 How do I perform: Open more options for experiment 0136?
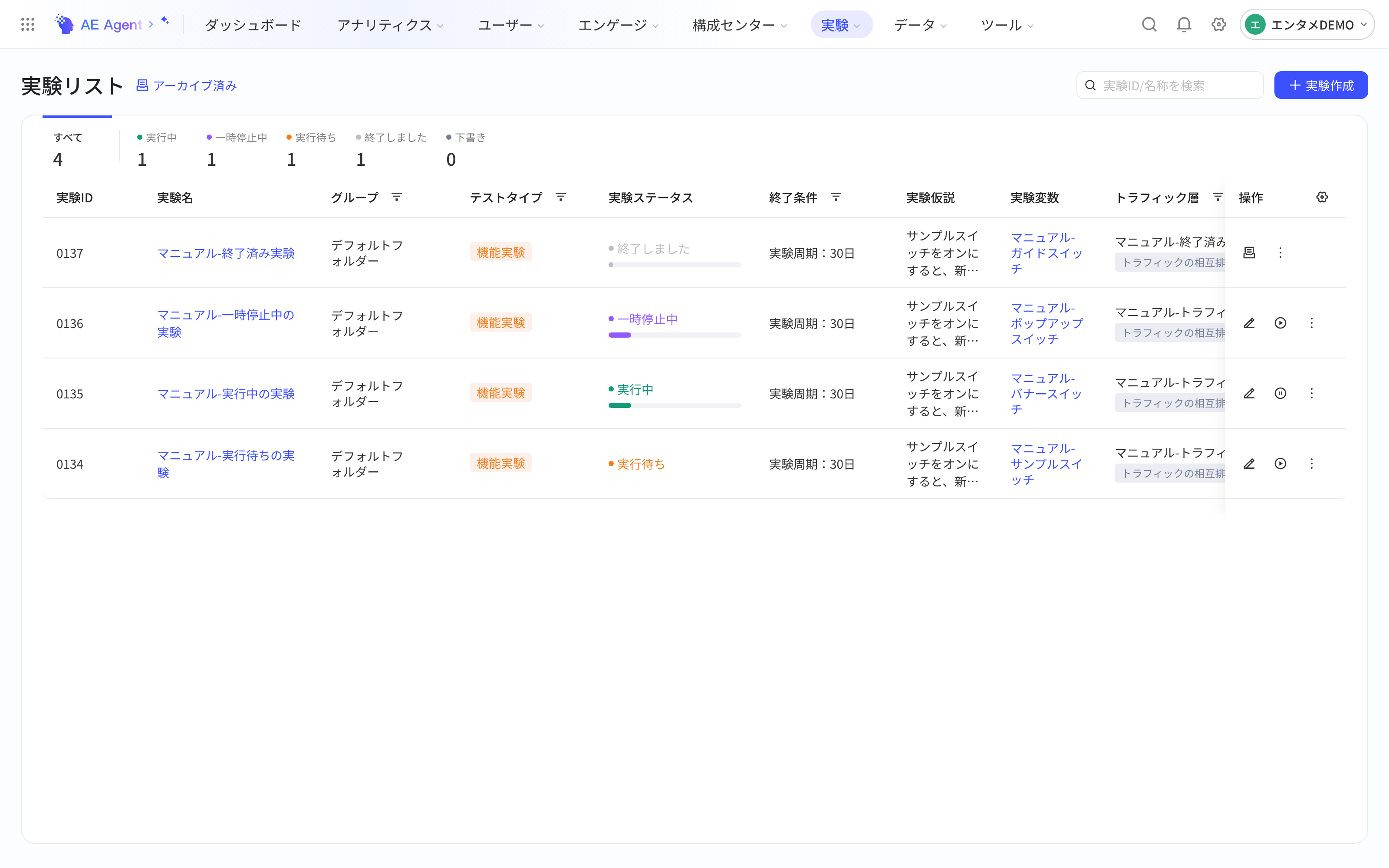click(x=1311, y=322)
